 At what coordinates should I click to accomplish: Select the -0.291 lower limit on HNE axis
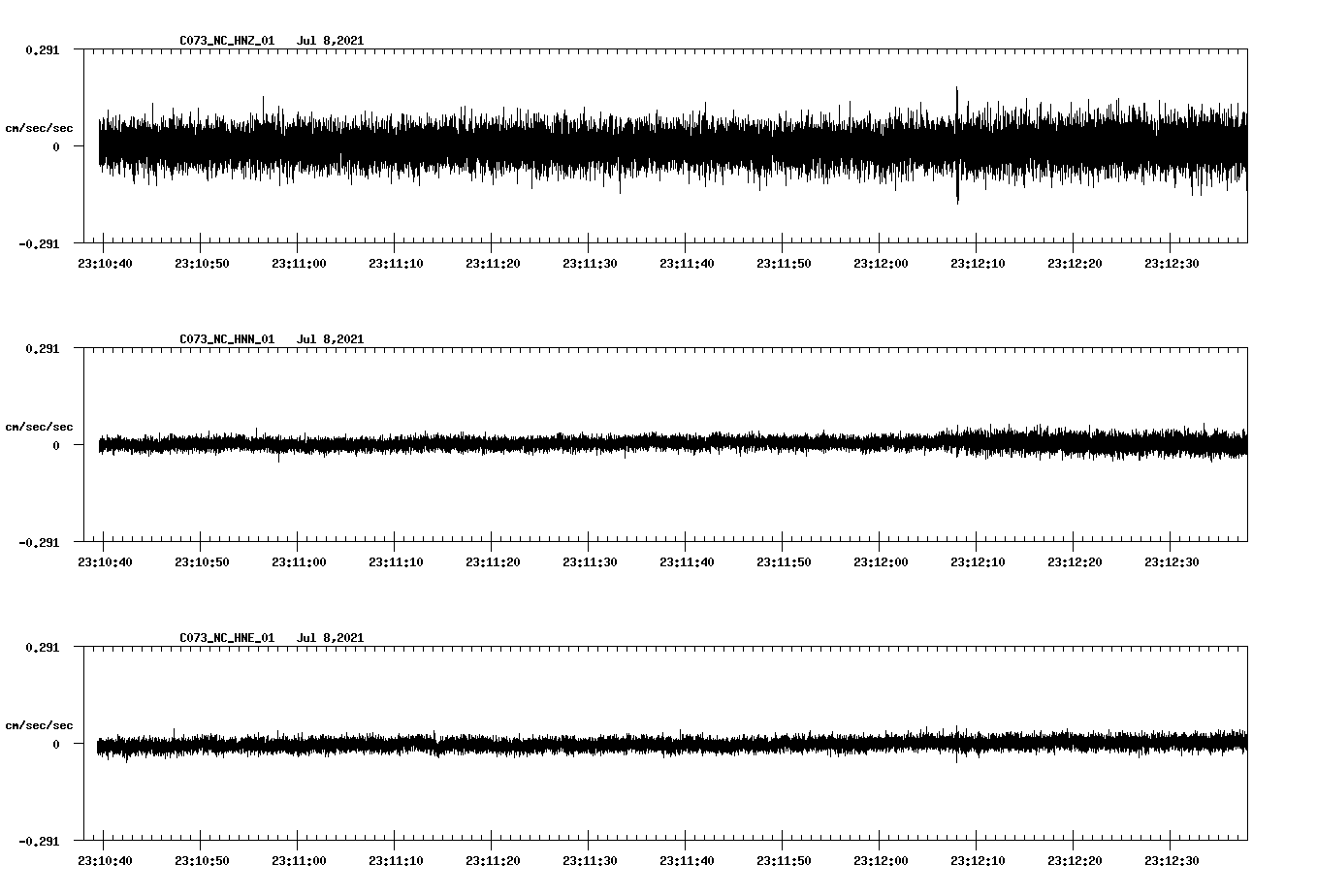tap(39, 841)
